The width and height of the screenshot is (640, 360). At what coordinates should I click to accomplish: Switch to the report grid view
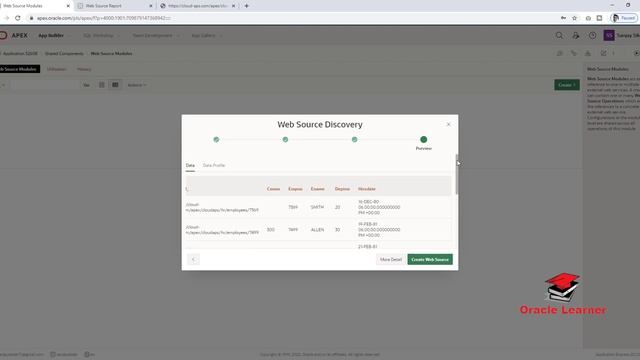115,85
